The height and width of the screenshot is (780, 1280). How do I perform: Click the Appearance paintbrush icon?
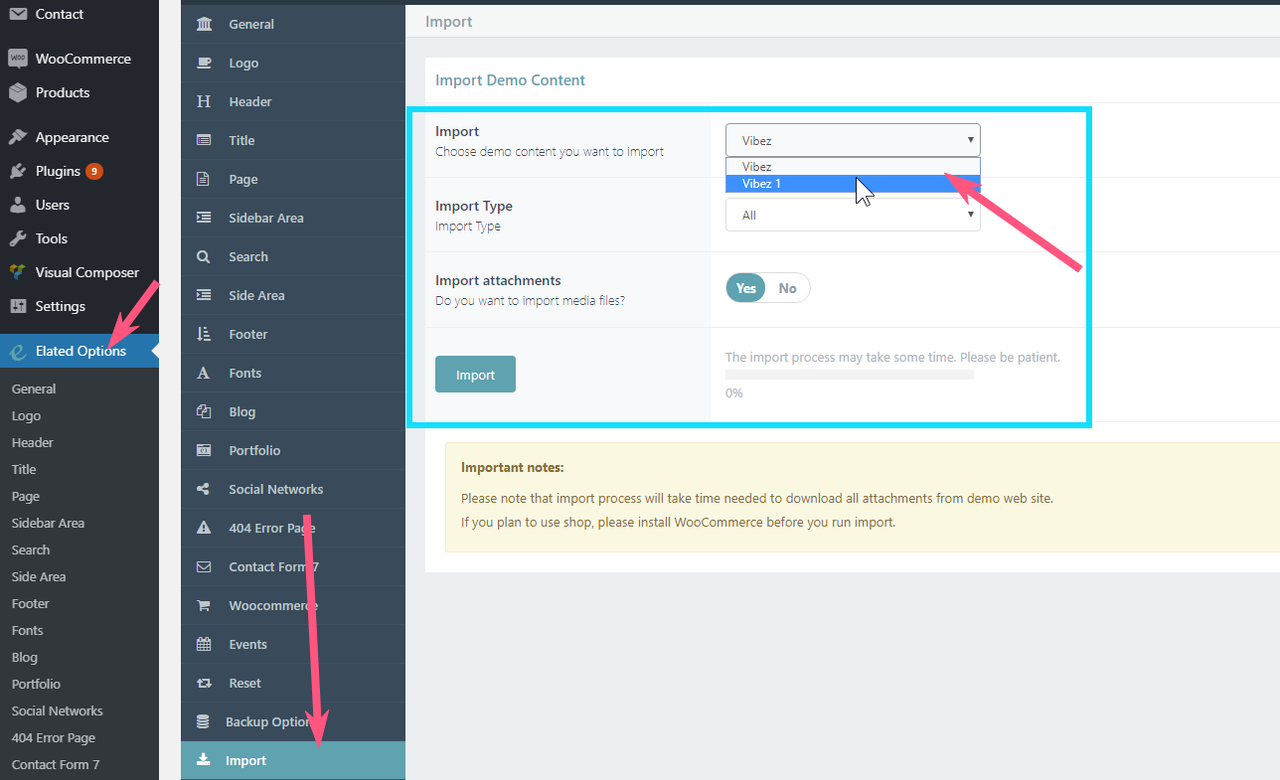tap(18, 137)
